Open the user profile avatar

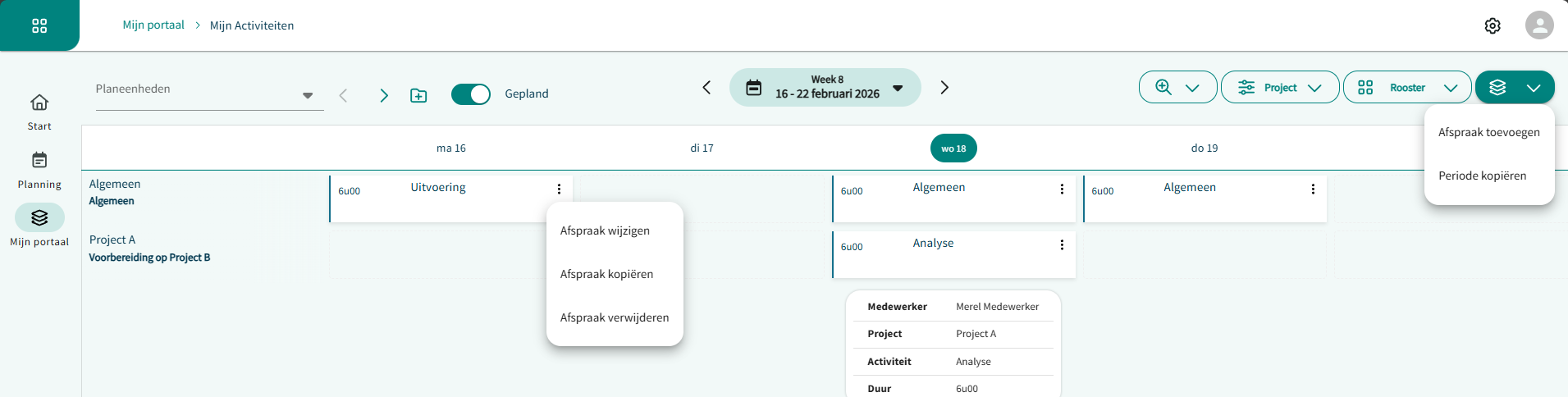tap(1539, 25)
